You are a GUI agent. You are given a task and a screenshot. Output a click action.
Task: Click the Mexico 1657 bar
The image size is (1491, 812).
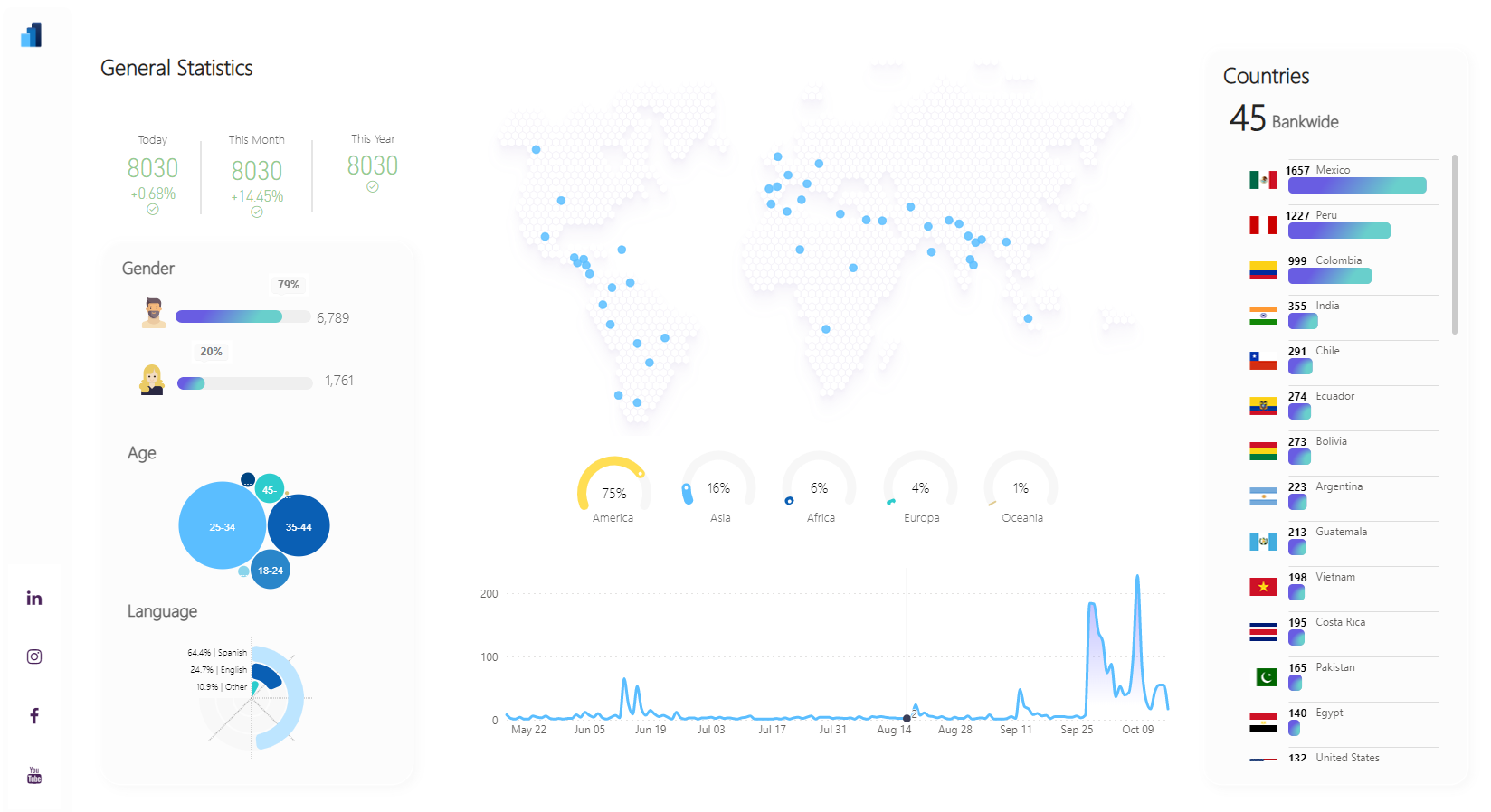pos(1357,185)
